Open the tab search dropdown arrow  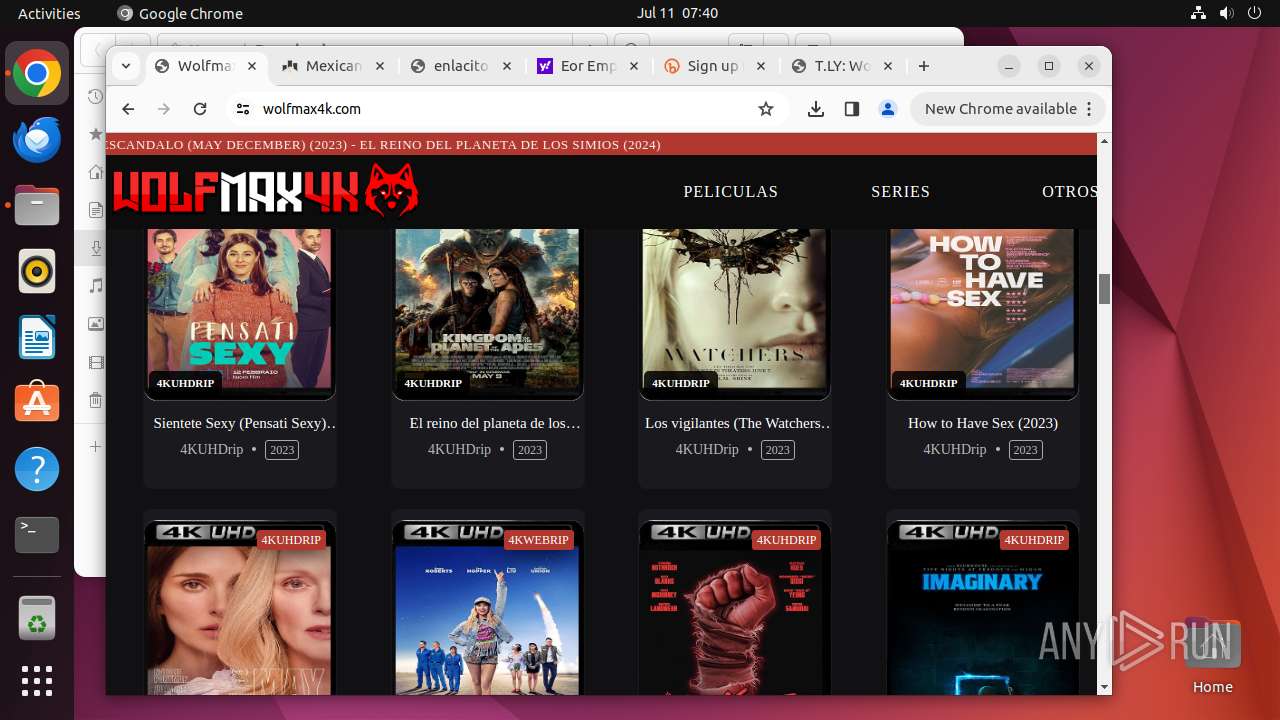point(125,66)
